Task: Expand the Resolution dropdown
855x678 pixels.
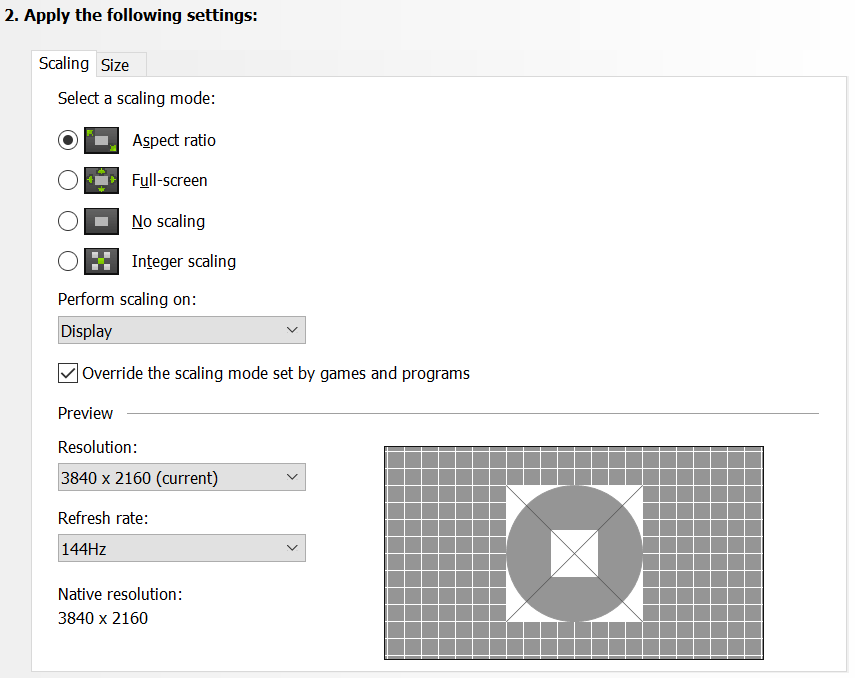Action: pos(182,477)
